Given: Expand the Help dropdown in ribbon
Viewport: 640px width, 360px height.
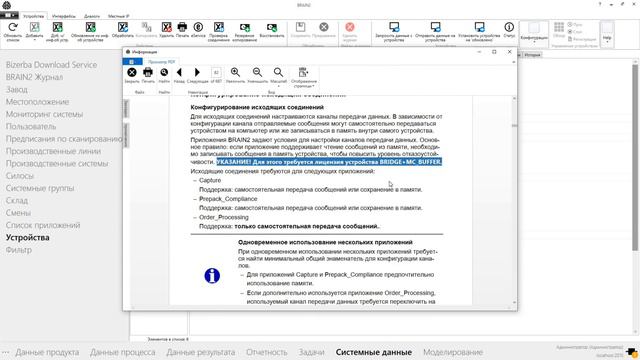Looking at the screenshot, I should pyautogui.click(x=607, y=33).
